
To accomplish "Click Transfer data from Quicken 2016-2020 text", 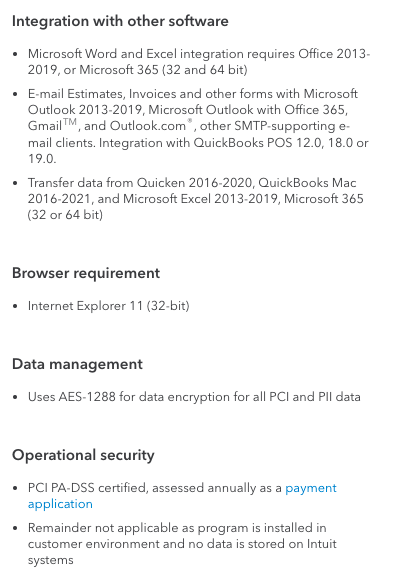I will point(141,183).
